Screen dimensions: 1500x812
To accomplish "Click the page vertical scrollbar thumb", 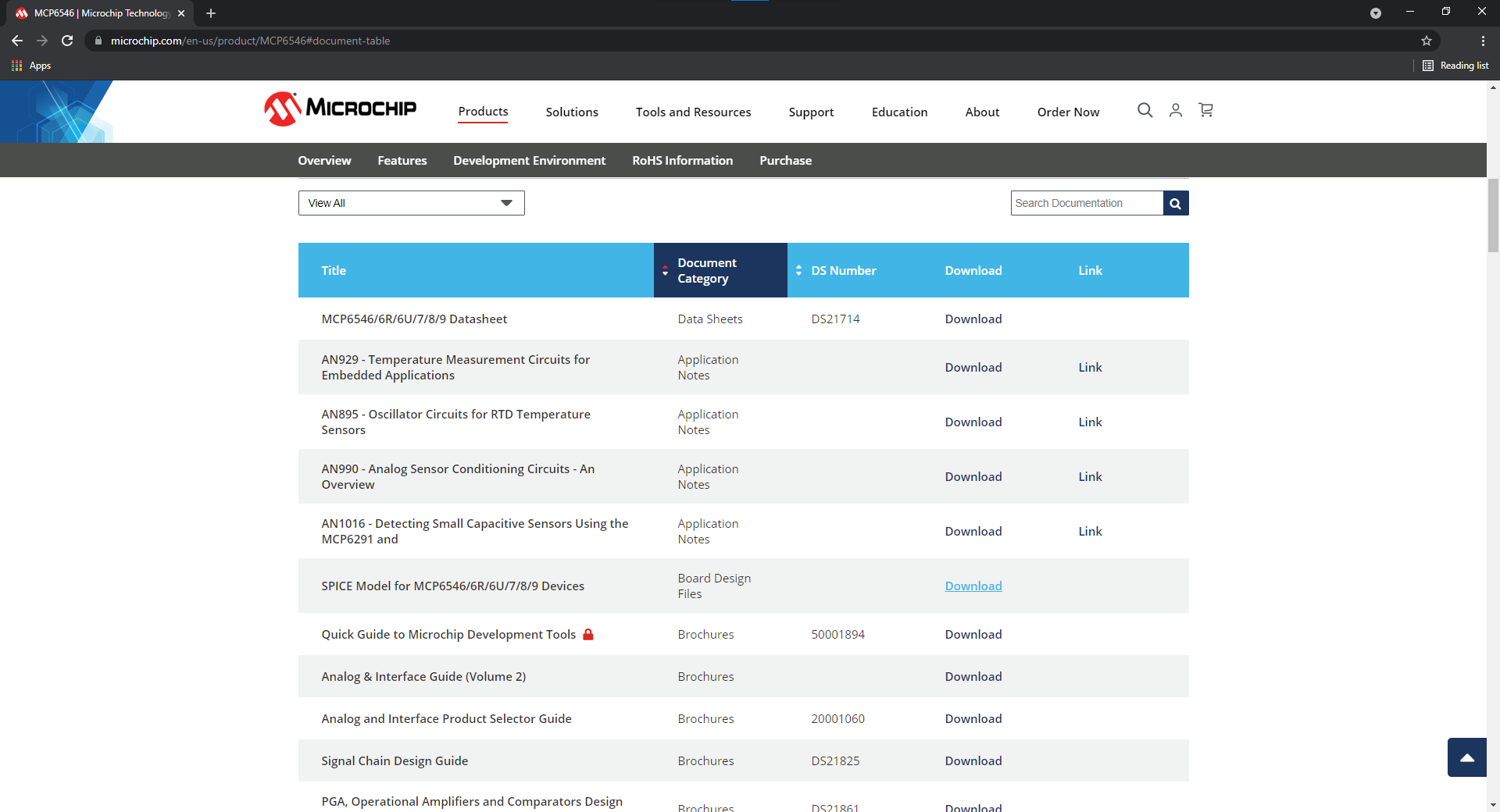I will pyautogui.click(x=1493, y=215).
